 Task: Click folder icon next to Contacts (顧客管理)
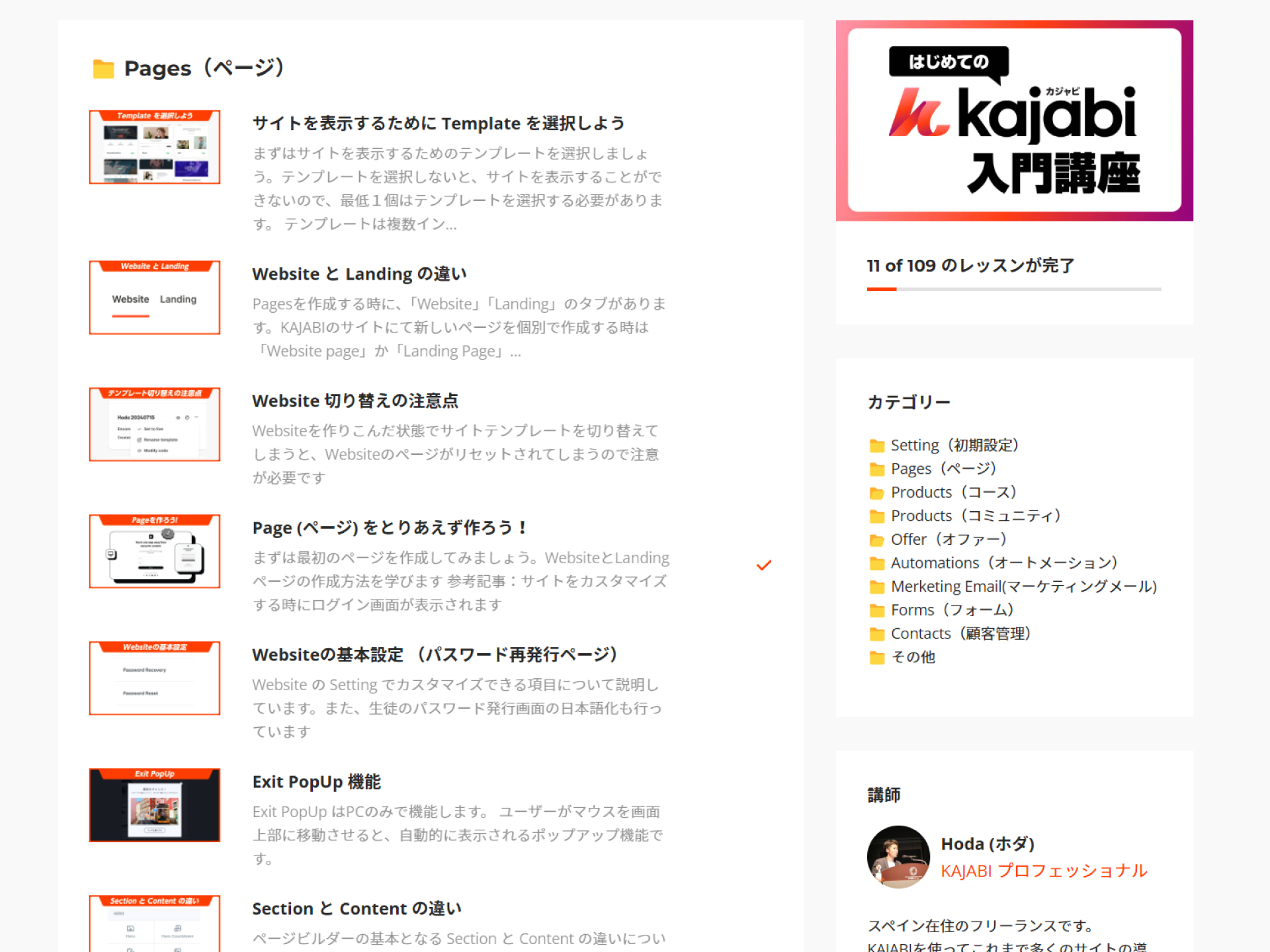click(x=876, y=634)
